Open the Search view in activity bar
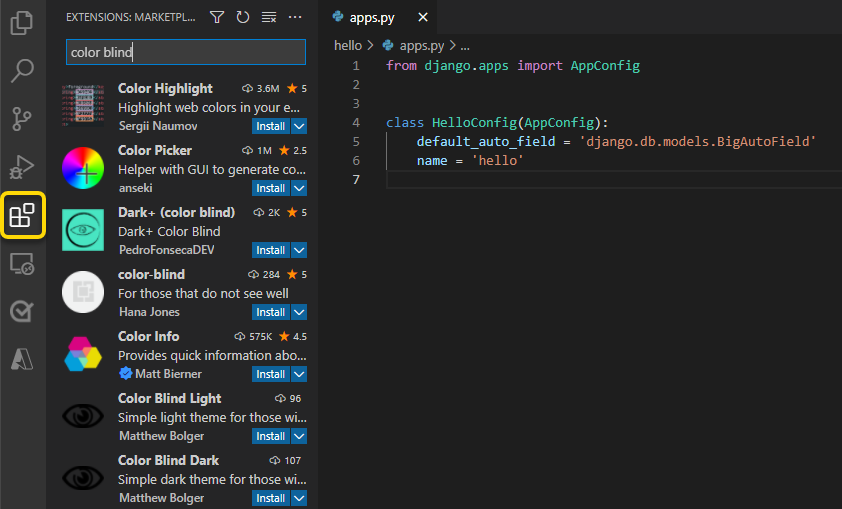 [22, 71]
